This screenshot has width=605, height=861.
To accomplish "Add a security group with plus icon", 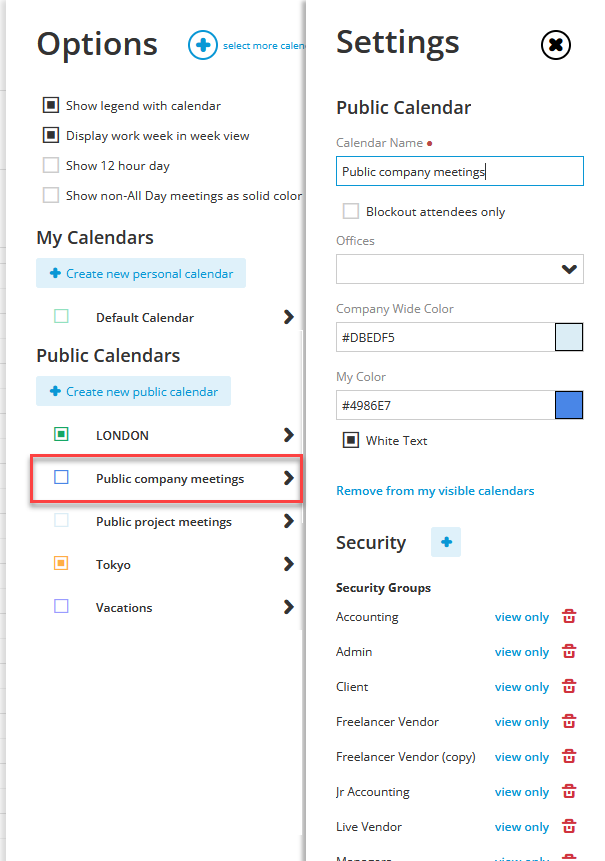I will pyautogui.click(x=446, y=542).
